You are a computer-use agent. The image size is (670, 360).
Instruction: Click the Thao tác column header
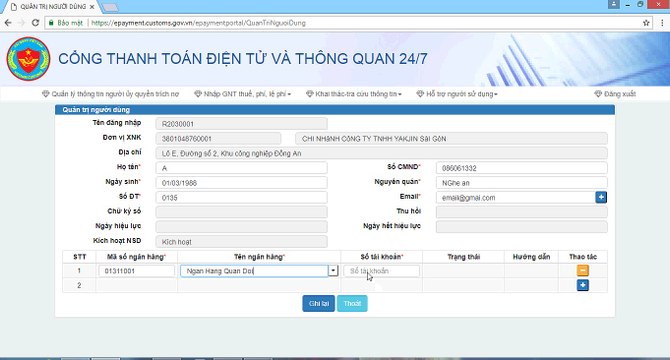pos(583,257)
